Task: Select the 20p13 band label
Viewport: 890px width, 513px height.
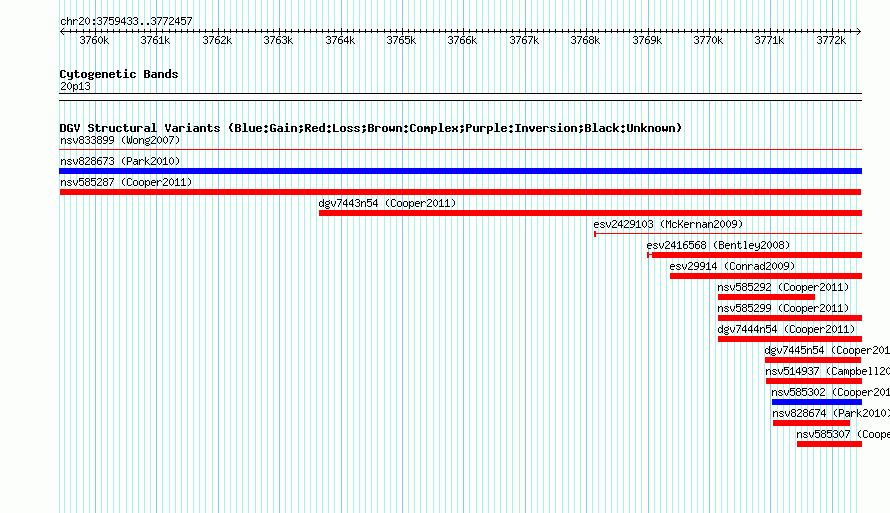Action: [75, 86]
